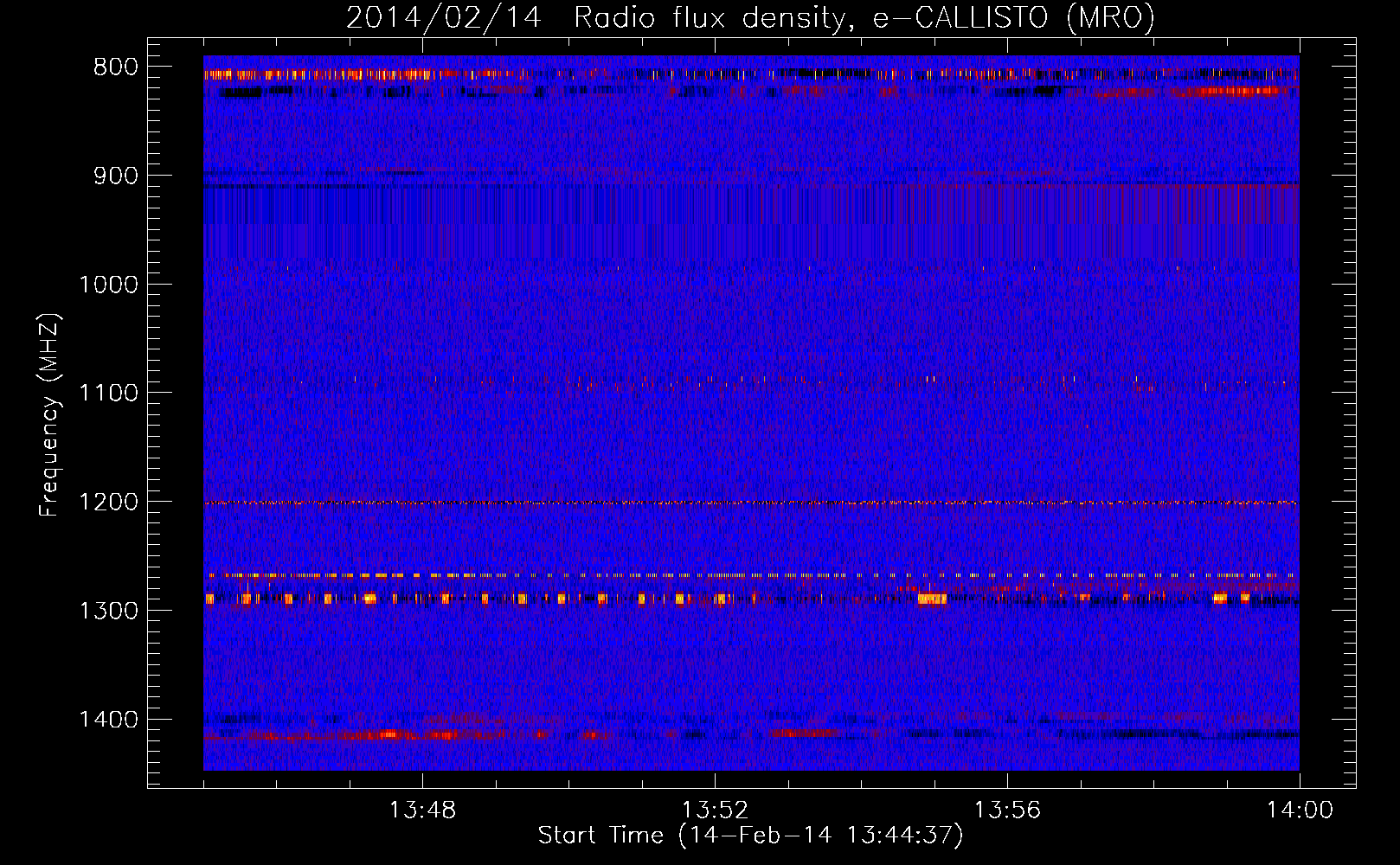This screenshot has width=1400, height=865.
Task: Click the 'Start Time (14-Feb-14 13:44:37)' label
Action: [x=750, y=836]
